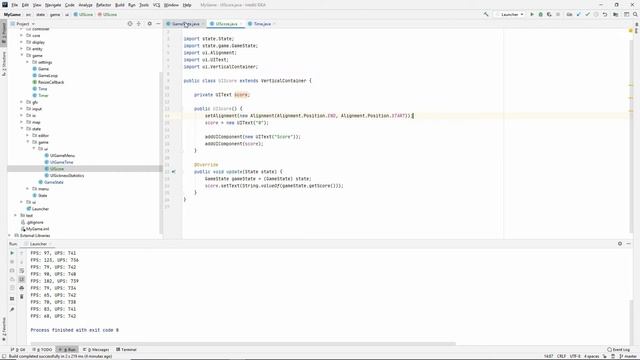Update project with the blue Git arrow icon

(x=578, y=14)
